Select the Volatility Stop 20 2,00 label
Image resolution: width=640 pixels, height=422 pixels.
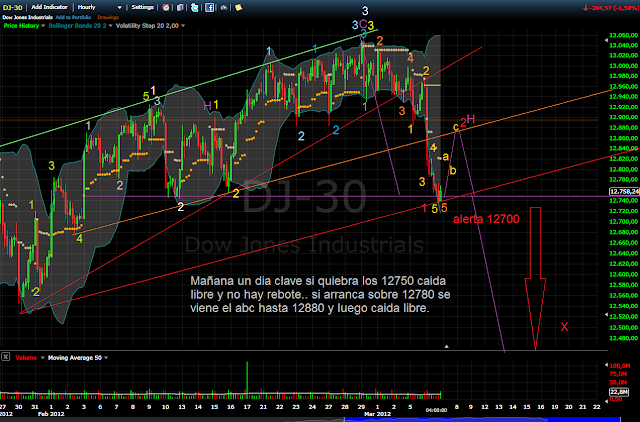tap(147, 26)
